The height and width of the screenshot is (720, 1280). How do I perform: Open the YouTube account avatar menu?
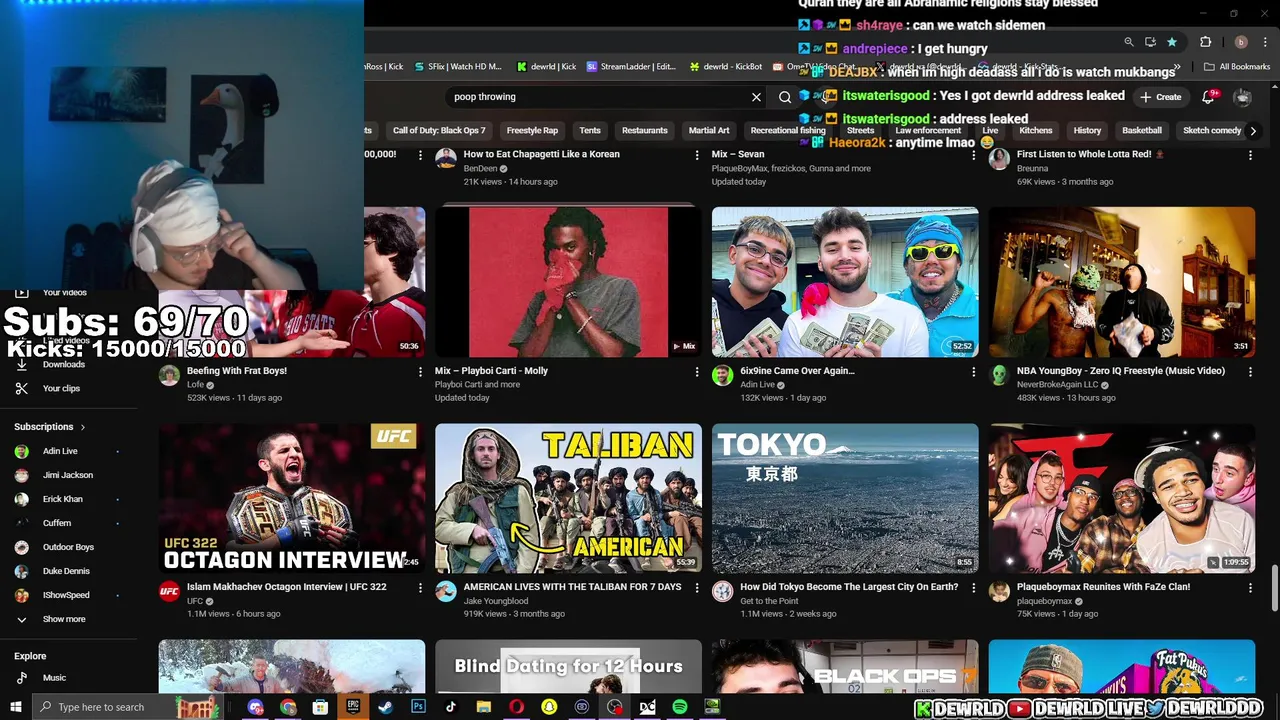[x=1242, y=97]
